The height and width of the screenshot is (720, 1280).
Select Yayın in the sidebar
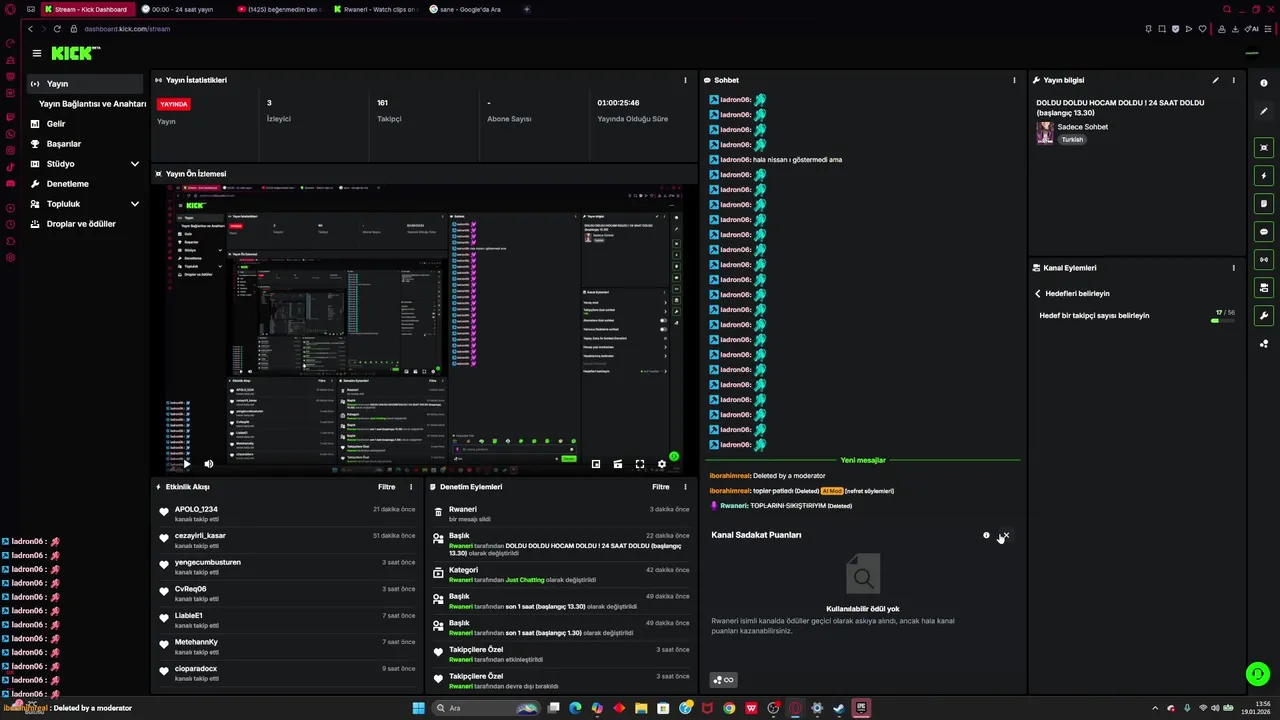[86, 84]
